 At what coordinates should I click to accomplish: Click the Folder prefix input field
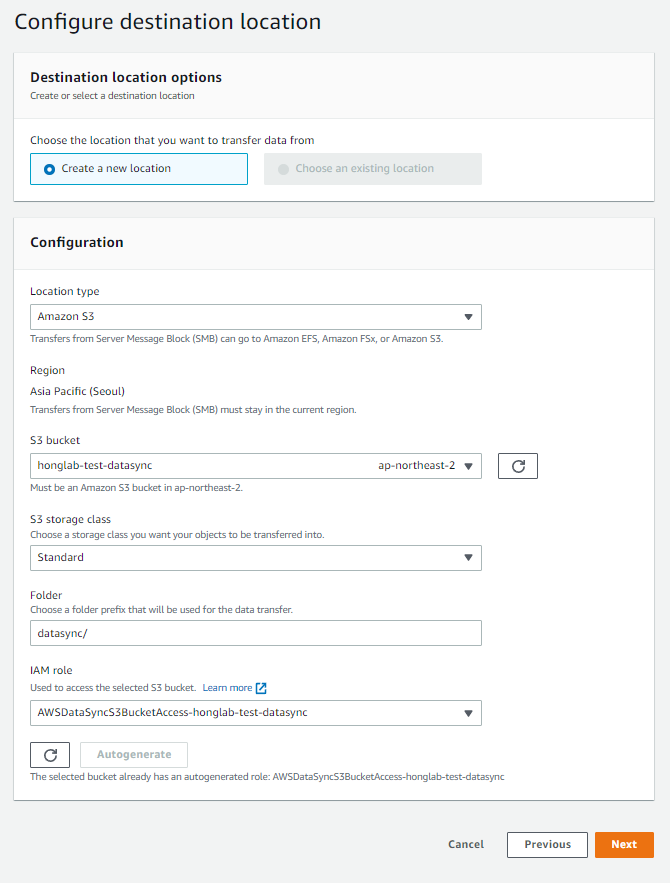(256, 633)
